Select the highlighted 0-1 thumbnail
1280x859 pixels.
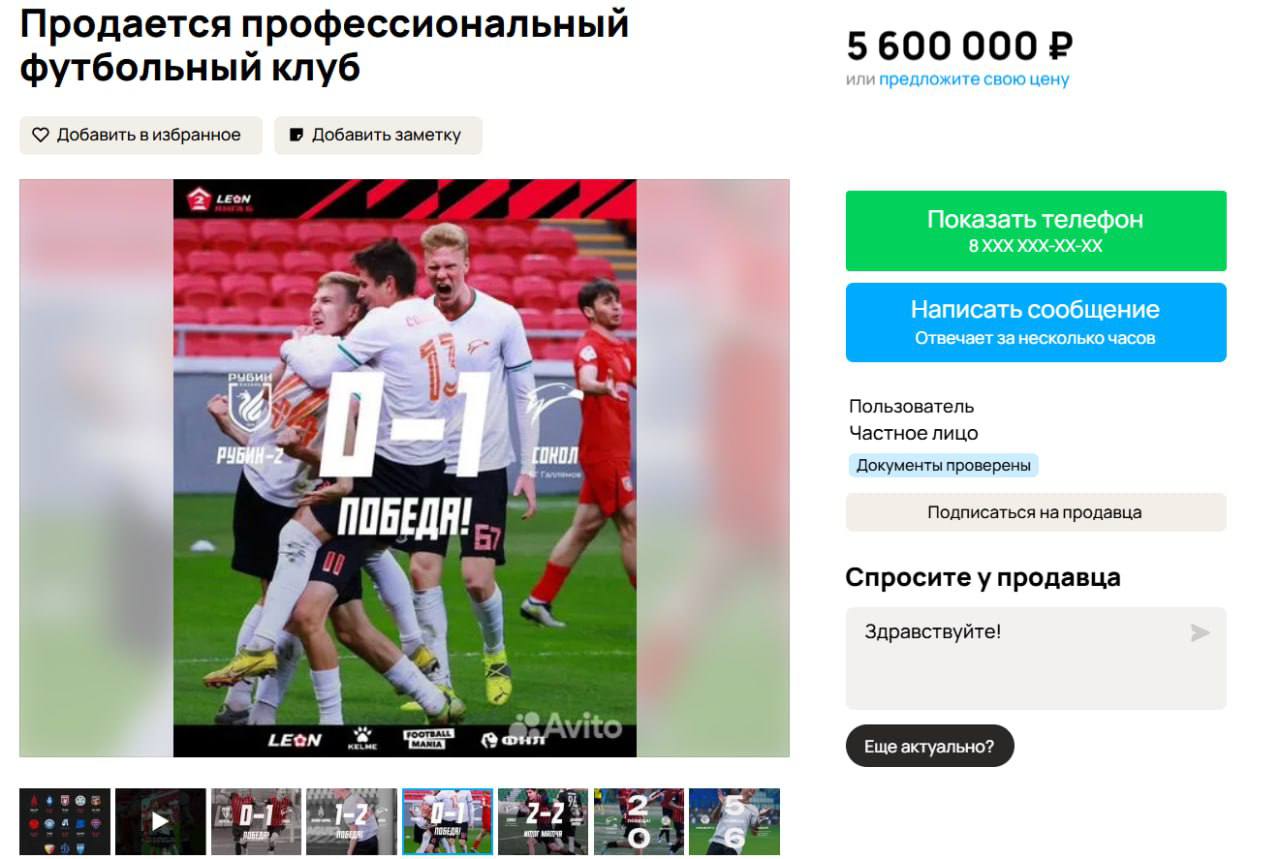[x=447, y=822]
